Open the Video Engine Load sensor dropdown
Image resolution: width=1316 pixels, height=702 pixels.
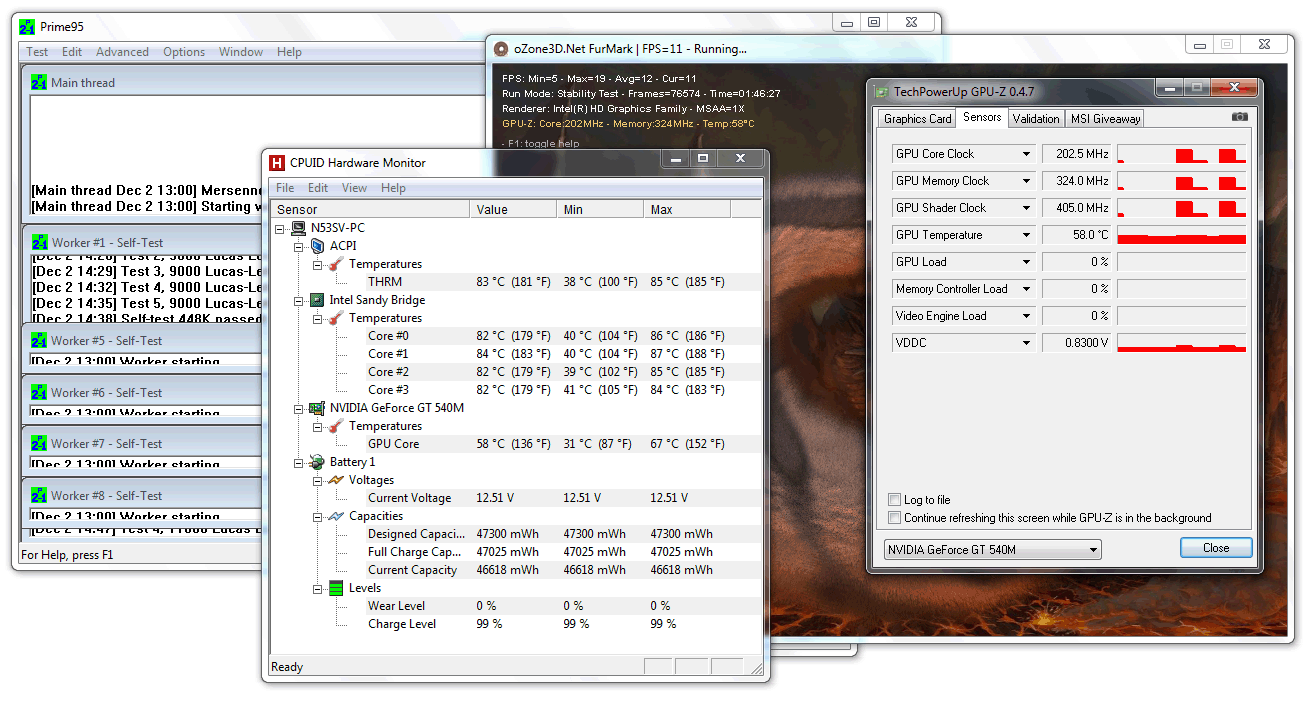click(1026, 316)
